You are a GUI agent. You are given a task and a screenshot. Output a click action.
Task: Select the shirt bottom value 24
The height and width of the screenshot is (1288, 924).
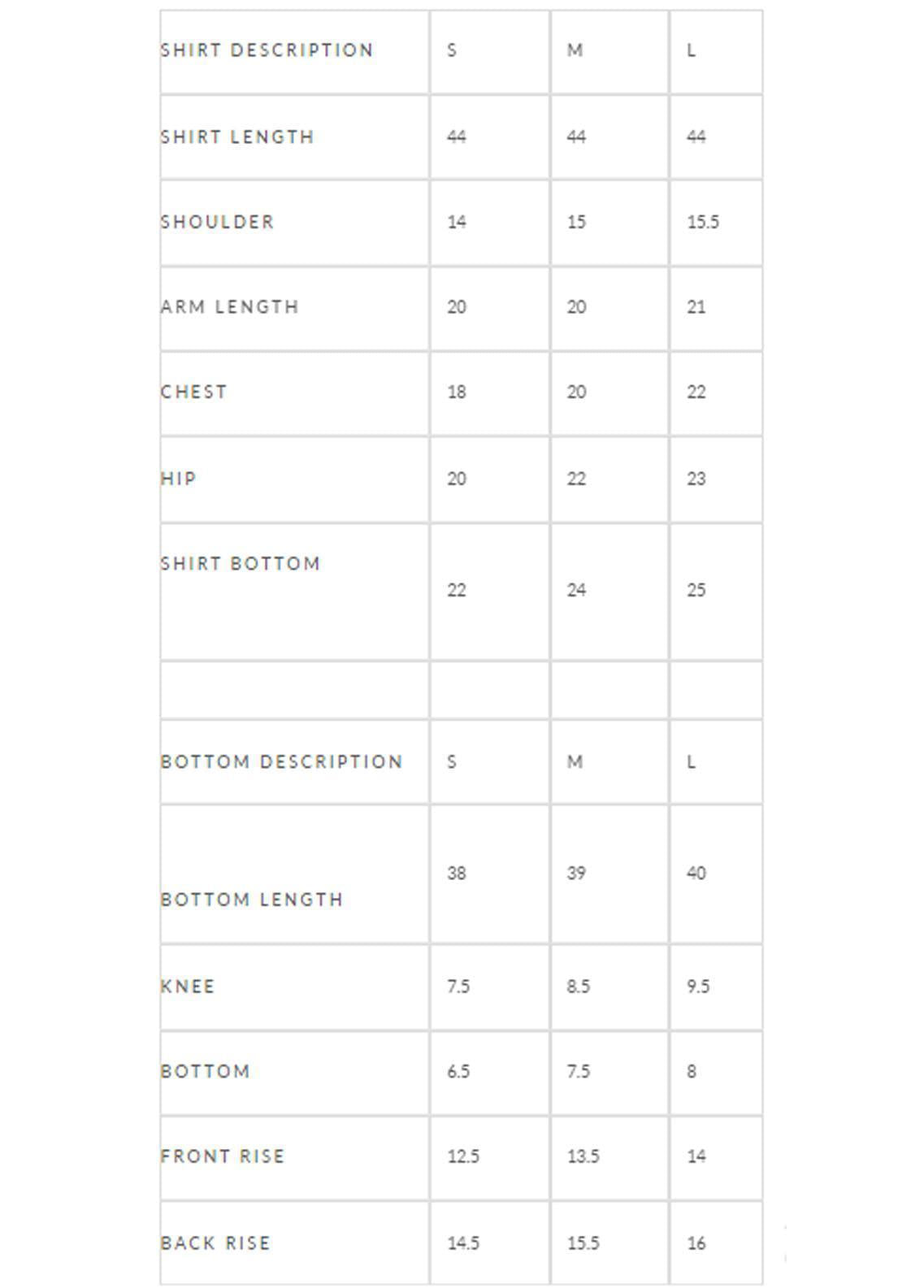coord(576,590)
